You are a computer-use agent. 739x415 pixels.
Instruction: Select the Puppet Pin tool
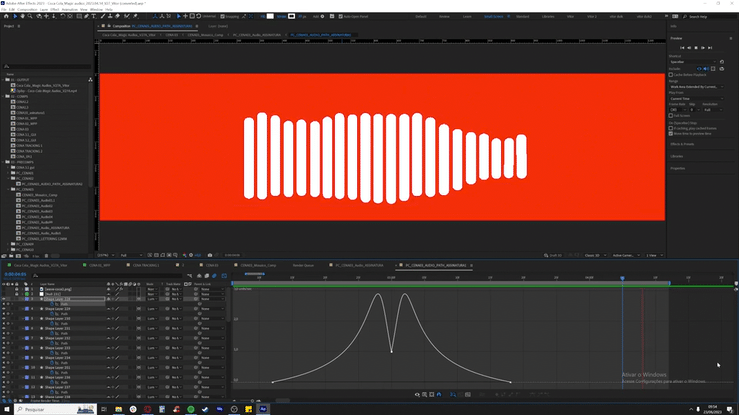[x=135, y=16]
